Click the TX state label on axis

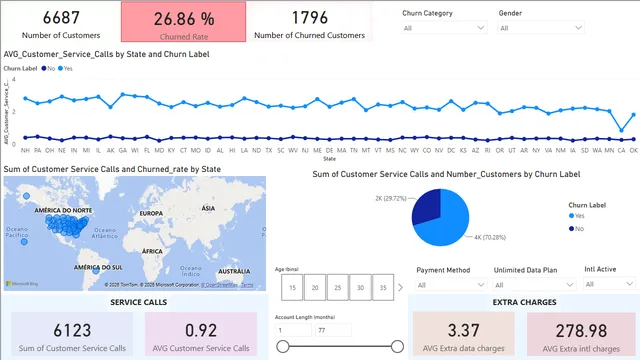point(269,150)
